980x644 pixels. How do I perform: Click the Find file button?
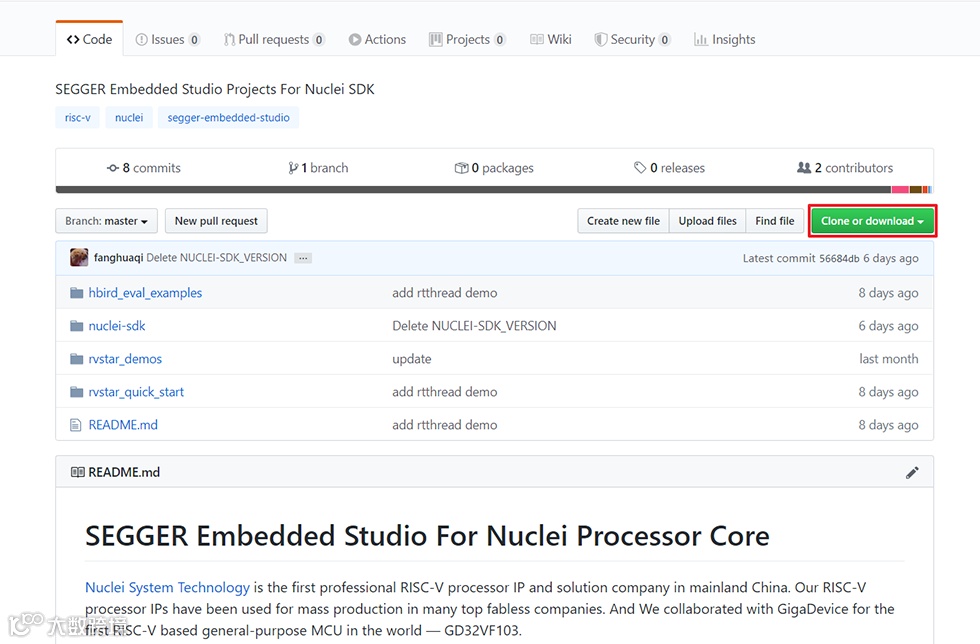pyautogui.click(x=774, y=221)
